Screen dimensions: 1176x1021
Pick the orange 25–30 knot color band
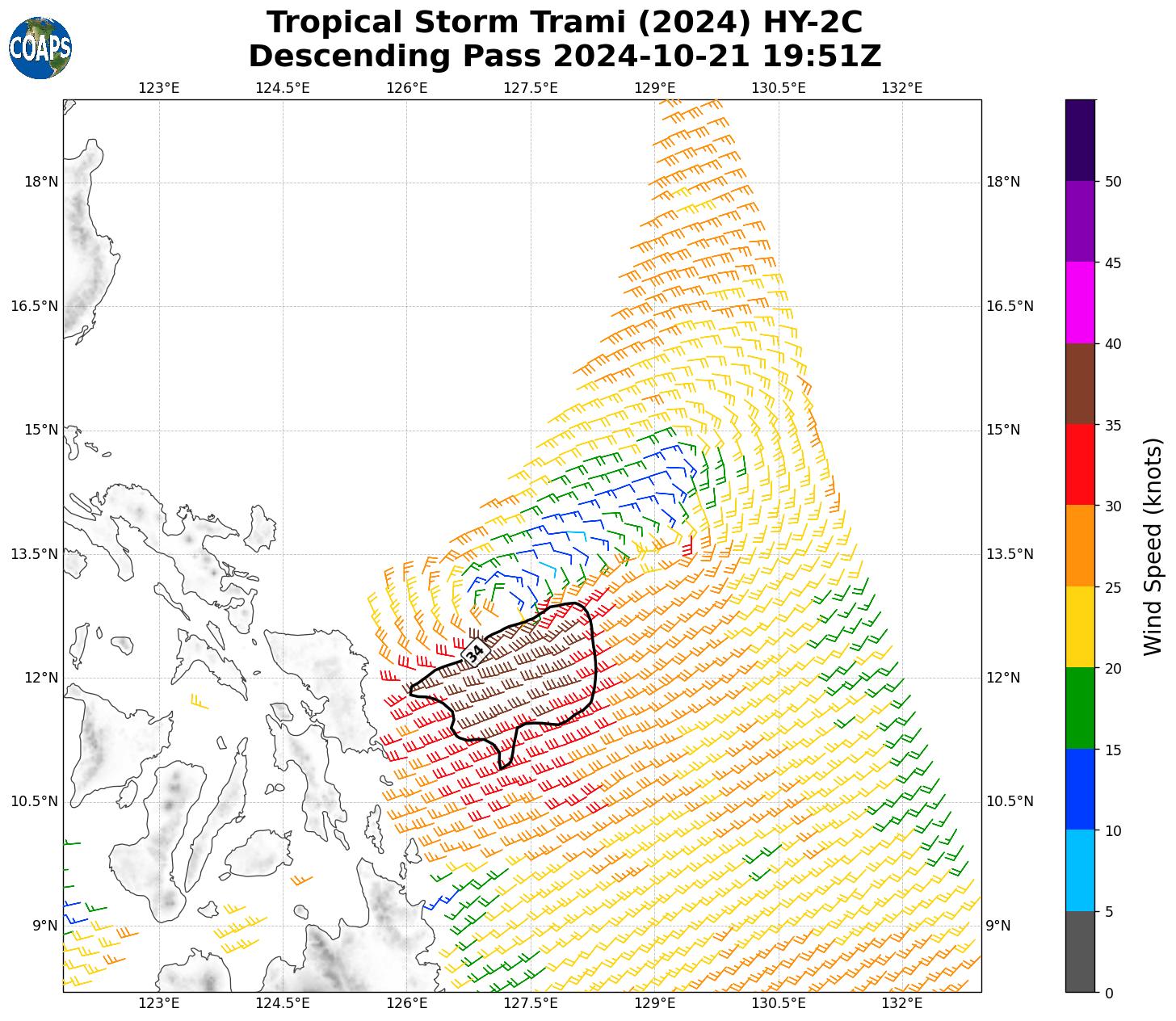tap(1080, 545)
